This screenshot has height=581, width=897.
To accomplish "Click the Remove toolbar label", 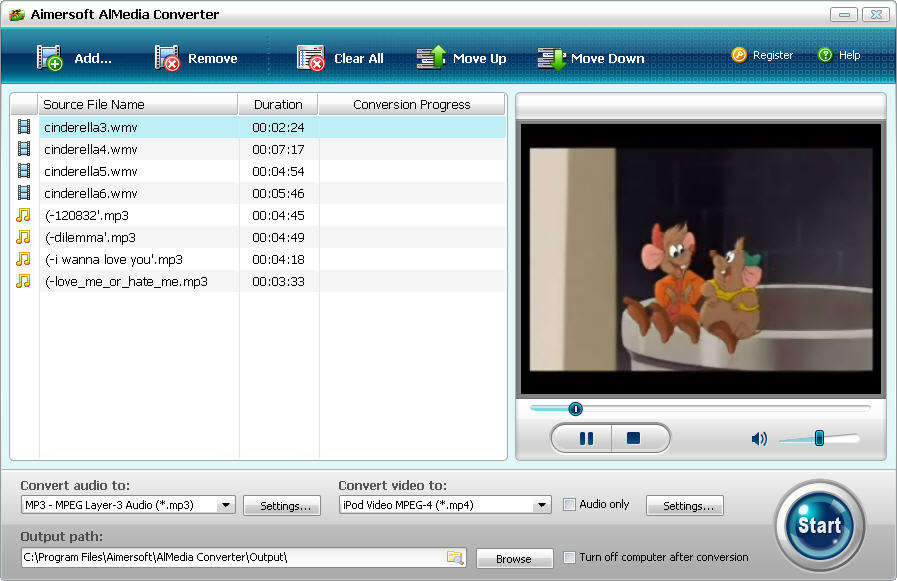I will [213, 58].
